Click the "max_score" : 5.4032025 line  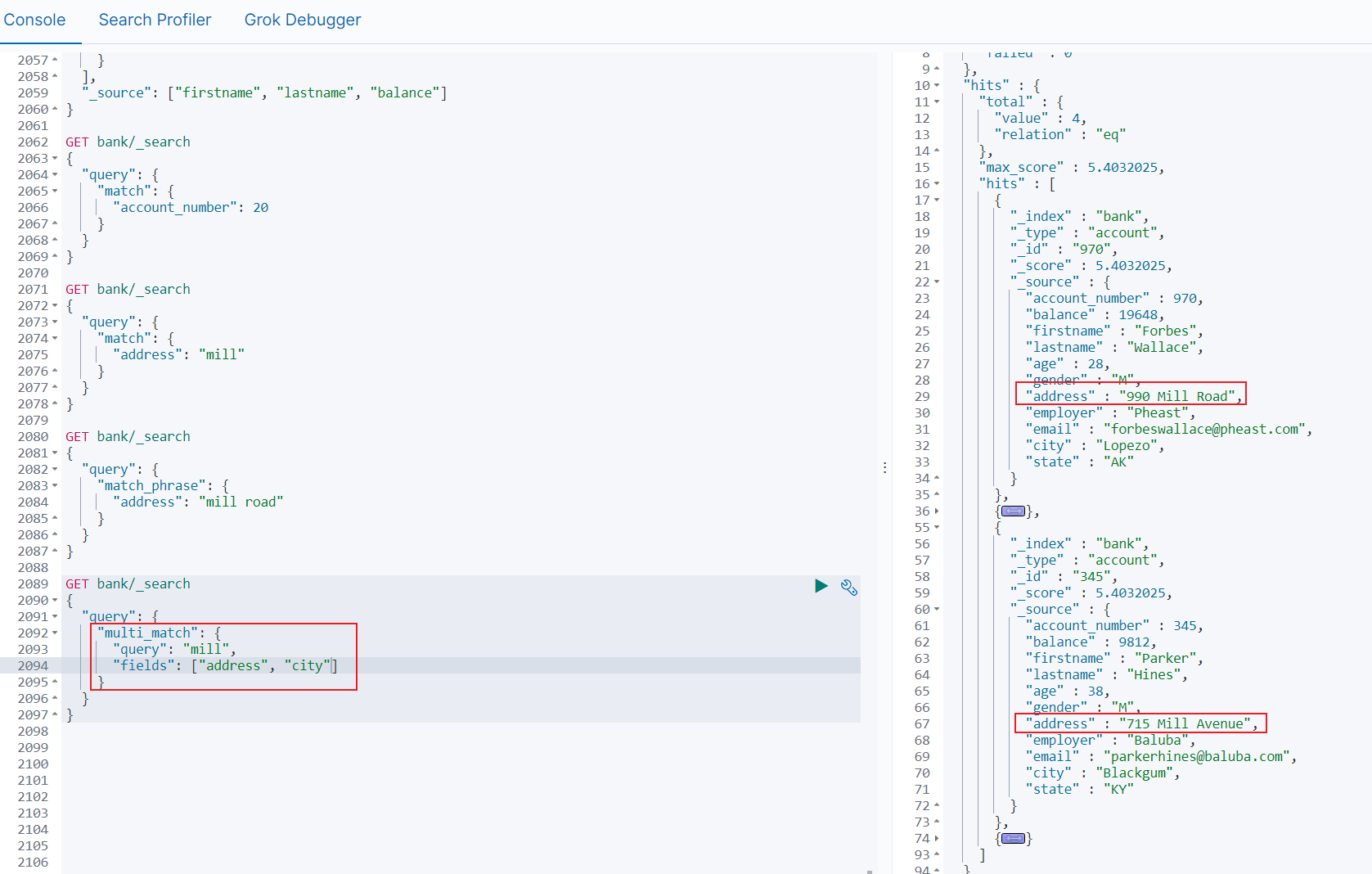pos(1071,168)
